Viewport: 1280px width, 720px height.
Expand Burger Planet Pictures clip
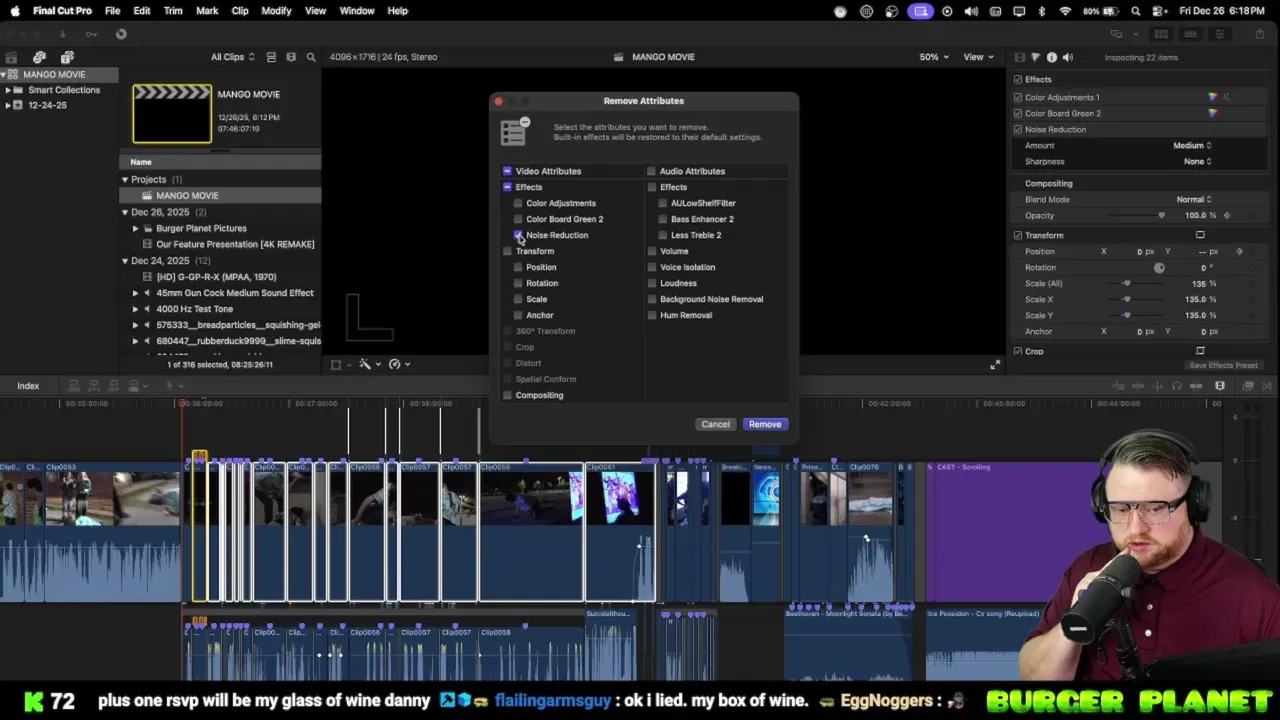(135, 228)
